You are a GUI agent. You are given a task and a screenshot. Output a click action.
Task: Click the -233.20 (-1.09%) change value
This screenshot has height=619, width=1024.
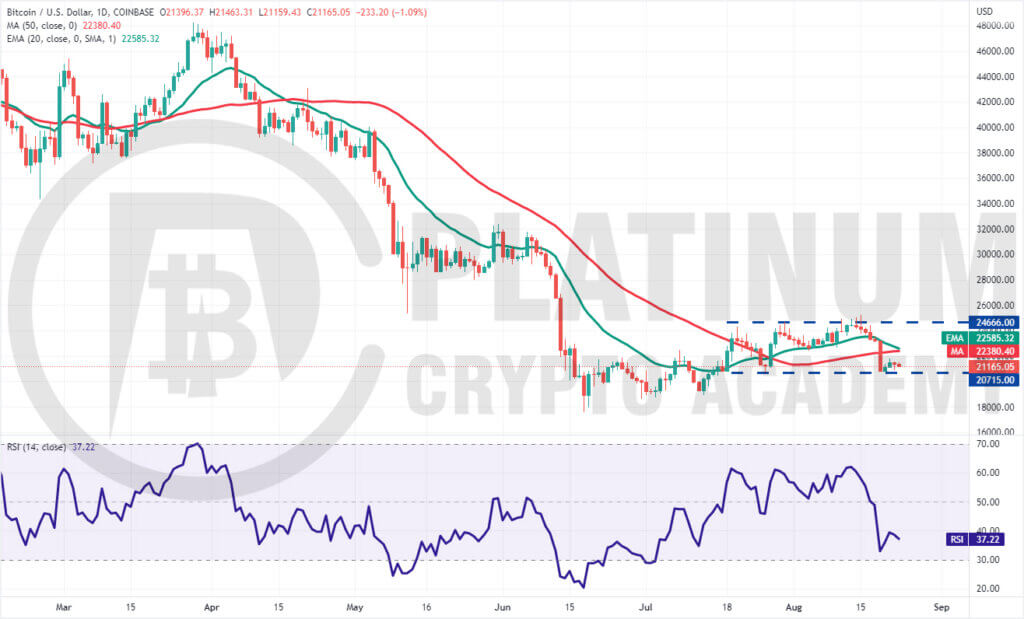coord(390,12)
